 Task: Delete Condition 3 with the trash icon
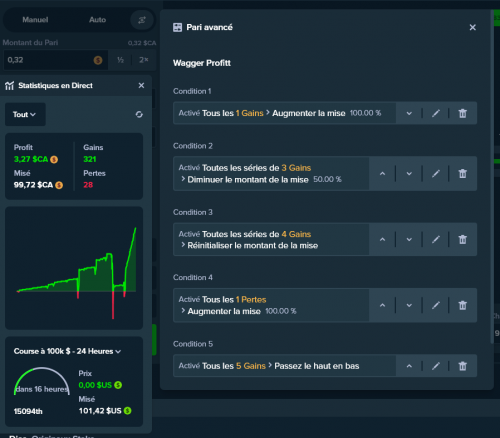pyautogui.click(x=463, y=239)
